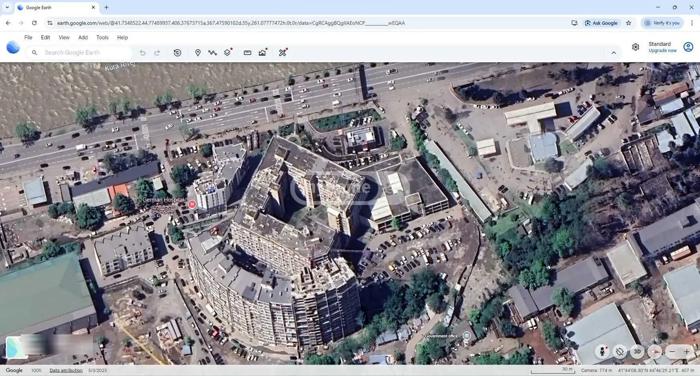Image resolution: width=700 pixels, height=376 pixels.
Task: Open the Tools menu
Action: tap(102, 38)
